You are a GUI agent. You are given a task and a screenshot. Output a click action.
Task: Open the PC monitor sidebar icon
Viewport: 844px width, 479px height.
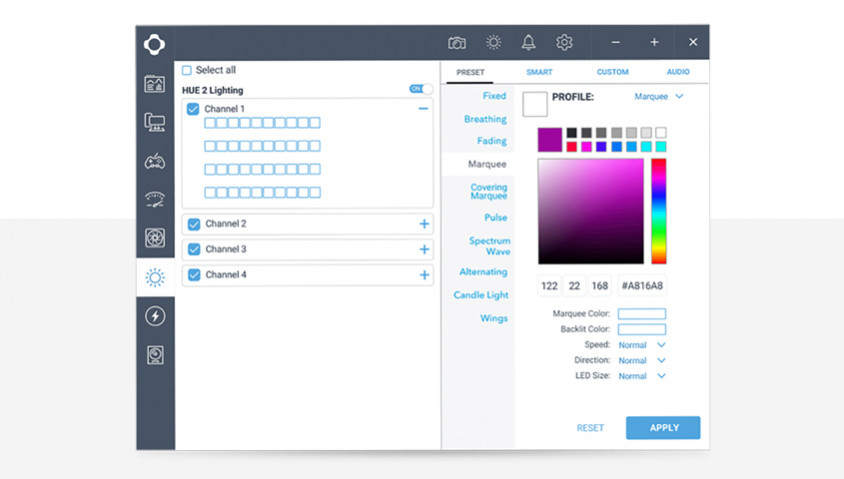click(x=154, y=122)
